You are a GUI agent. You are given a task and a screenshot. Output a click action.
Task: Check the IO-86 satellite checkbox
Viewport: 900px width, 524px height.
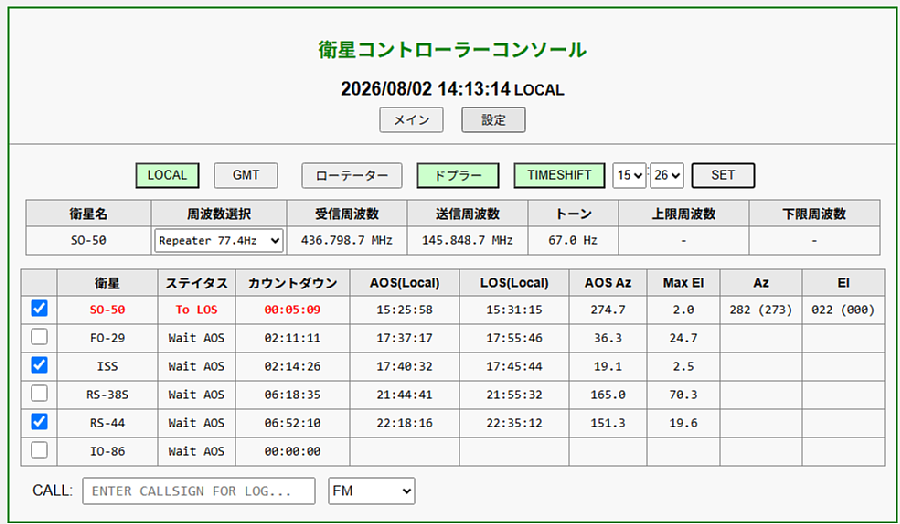(x=39, y=451)
